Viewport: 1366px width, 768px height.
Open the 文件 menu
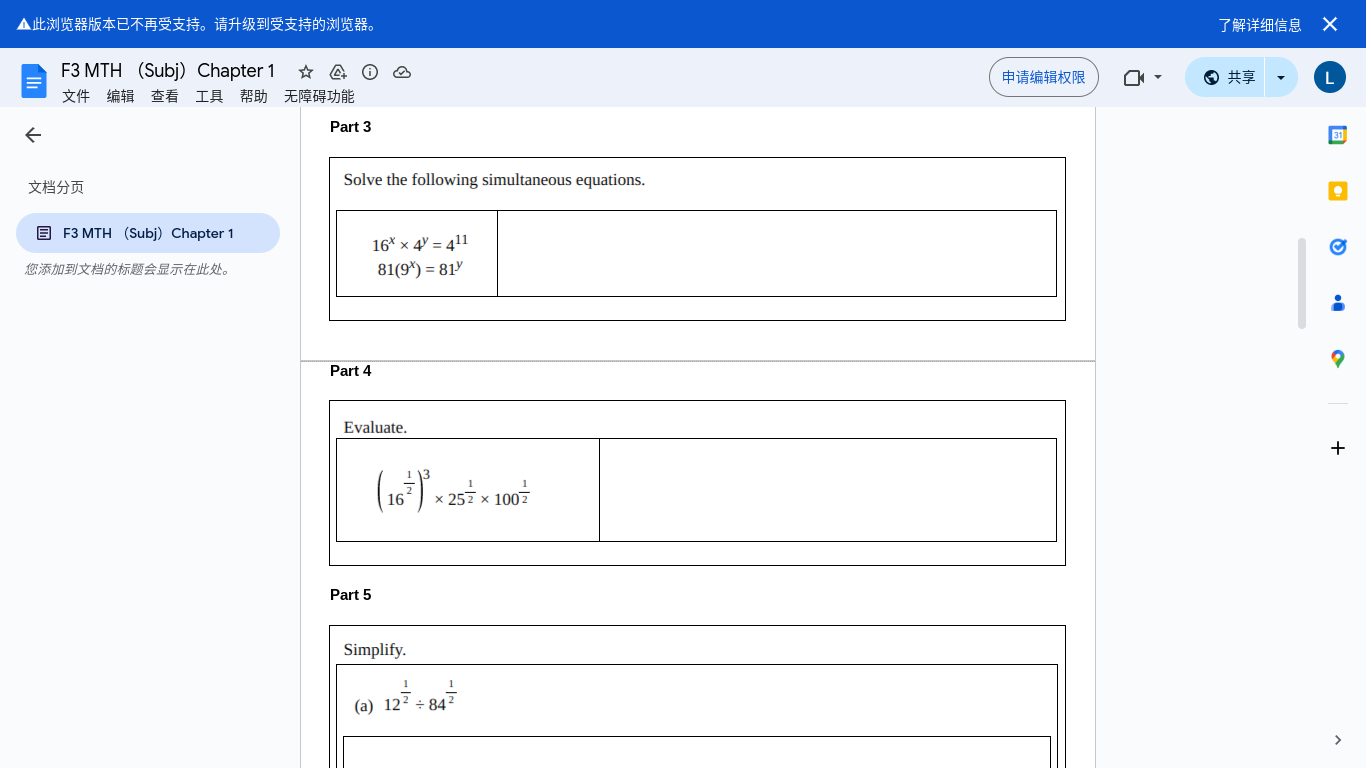point(76,96)
